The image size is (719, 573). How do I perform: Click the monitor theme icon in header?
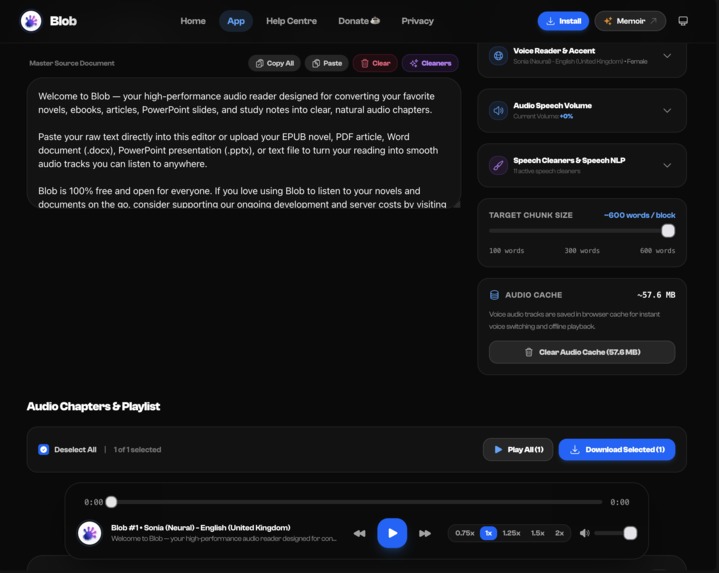683,21
